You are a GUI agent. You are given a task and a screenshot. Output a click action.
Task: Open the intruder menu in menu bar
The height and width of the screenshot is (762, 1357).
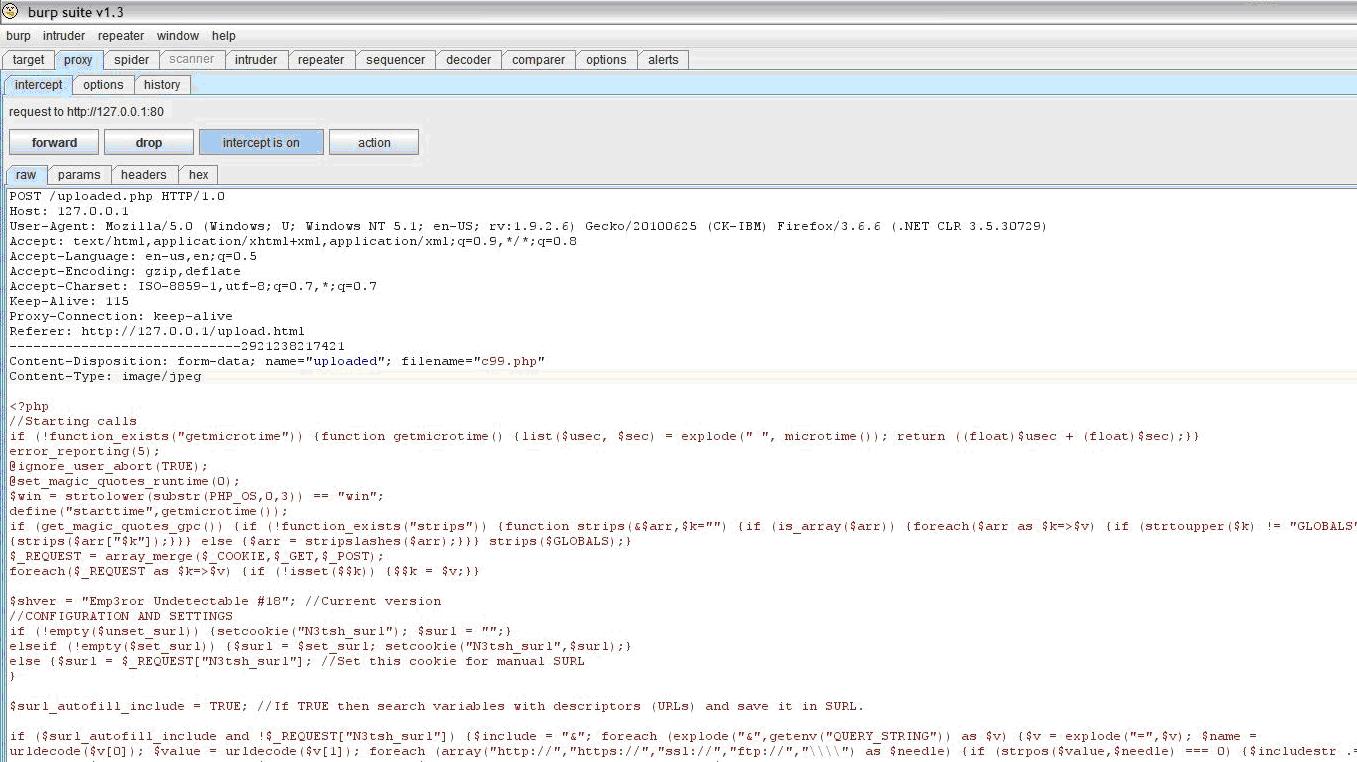[64, 36]
